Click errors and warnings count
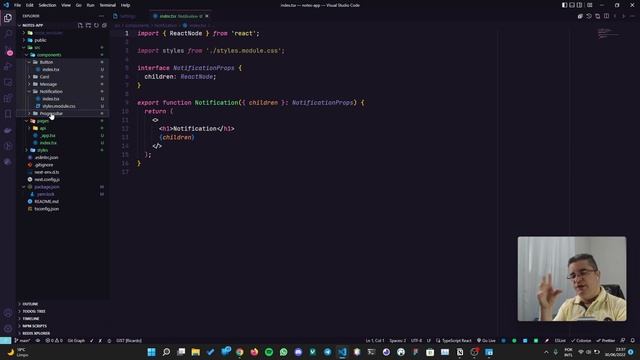Viewport: 640px width, 360px height. pos(54,340)
